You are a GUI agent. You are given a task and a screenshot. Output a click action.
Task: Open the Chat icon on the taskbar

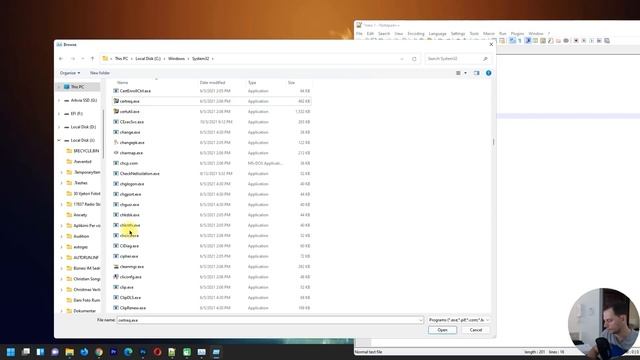pyautogui.click(x=55, y=352)
